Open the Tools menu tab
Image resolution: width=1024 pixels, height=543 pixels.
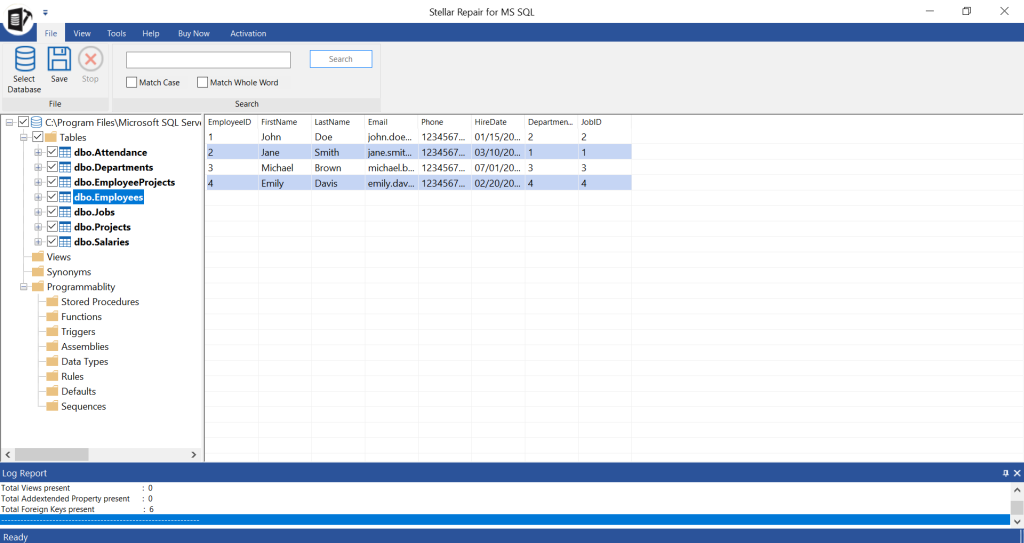click(116, 33)
